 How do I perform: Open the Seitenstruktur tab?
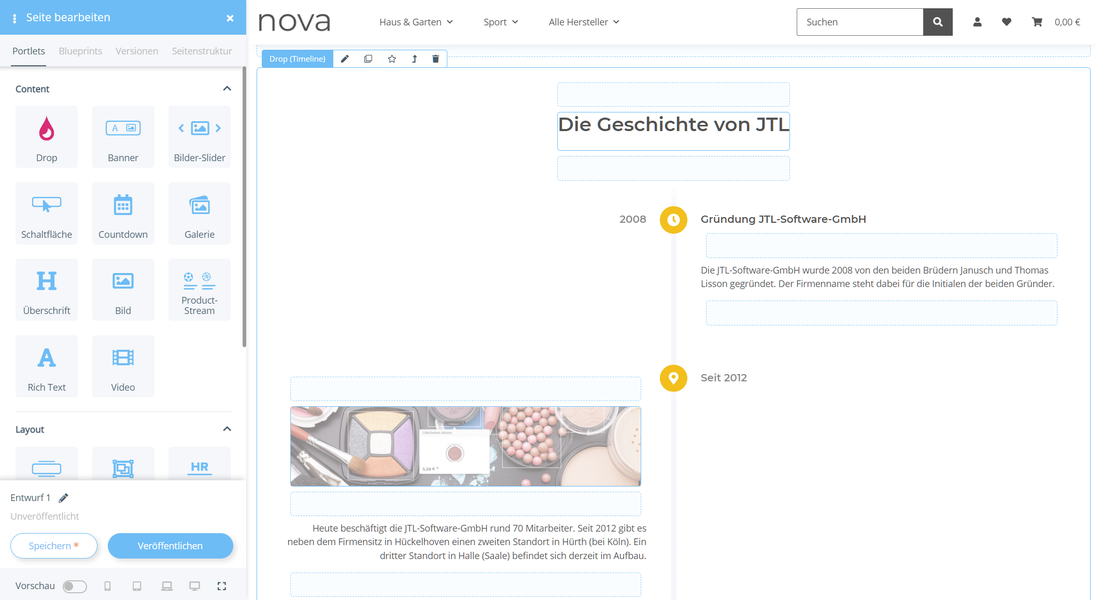coord(202,51)
